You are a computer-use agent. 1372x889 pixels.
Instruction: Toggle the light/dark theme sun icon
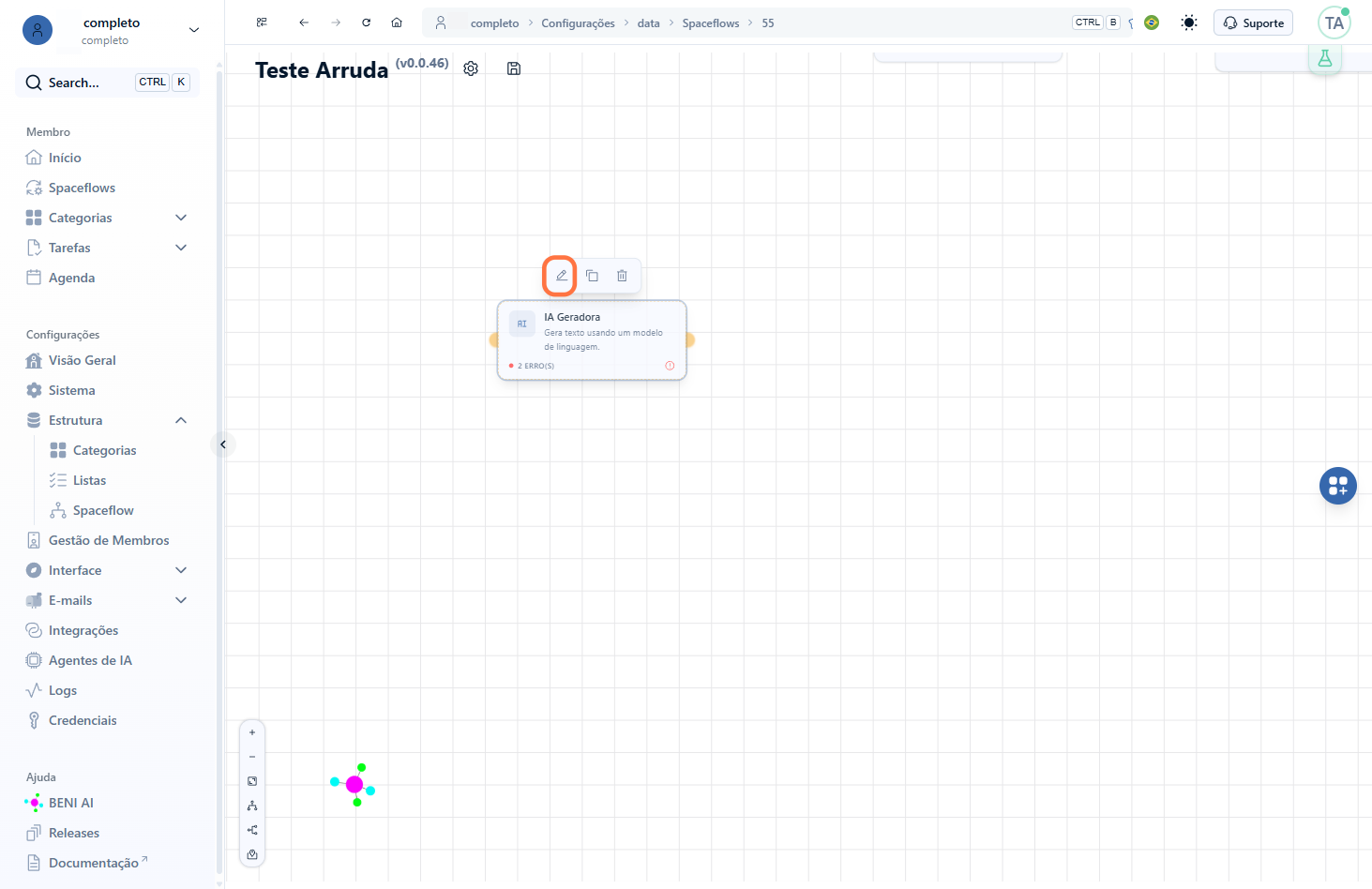(1189, 23)
